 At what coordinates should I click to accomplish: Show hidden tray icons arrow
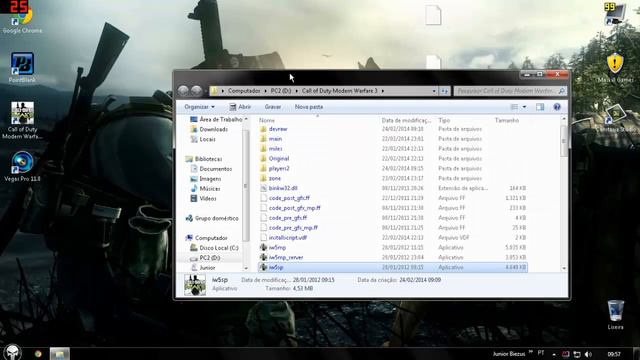554,354
